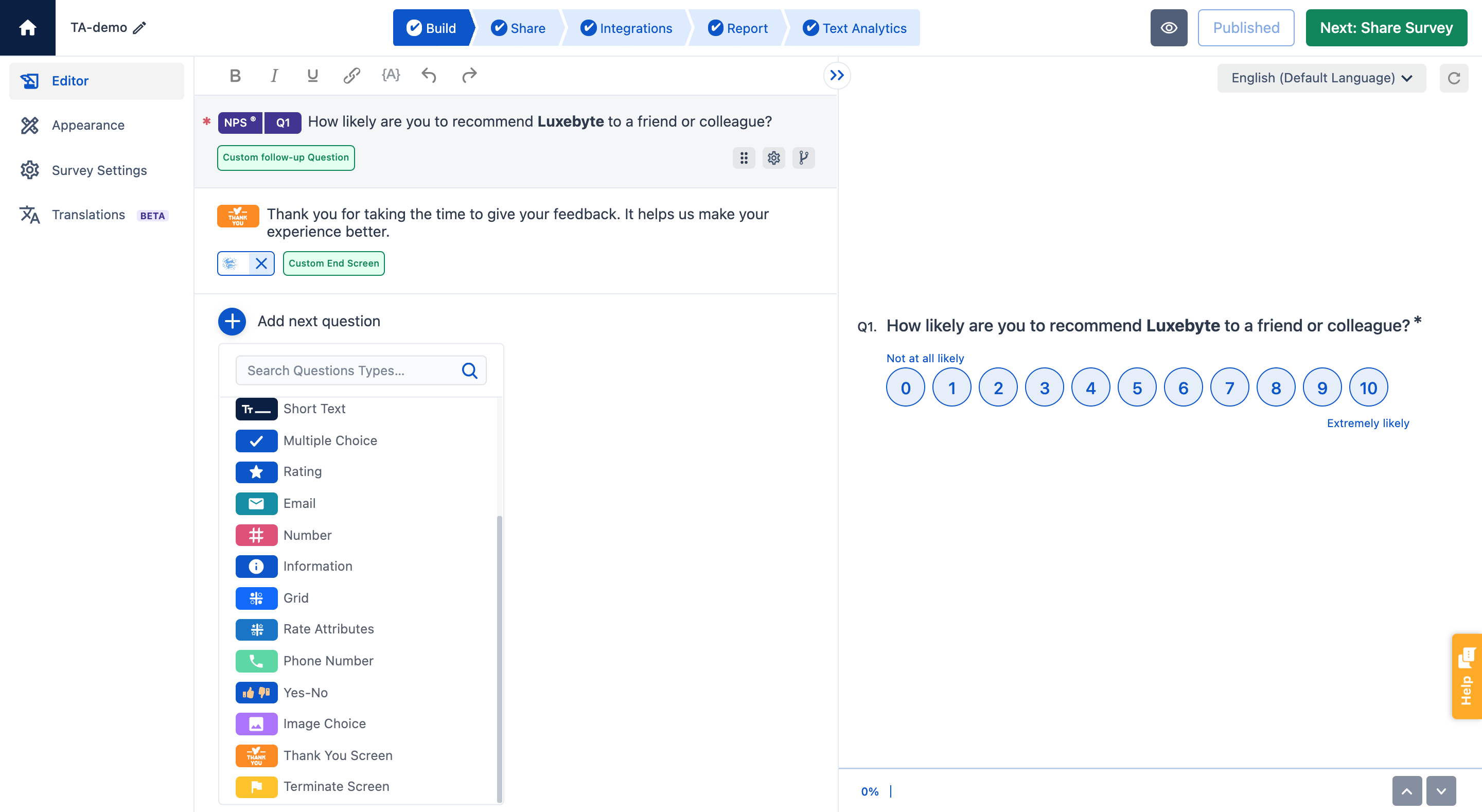Toggle the survey preview eye icon
The image size is (1482, 812).
[x=1169, y=27]
